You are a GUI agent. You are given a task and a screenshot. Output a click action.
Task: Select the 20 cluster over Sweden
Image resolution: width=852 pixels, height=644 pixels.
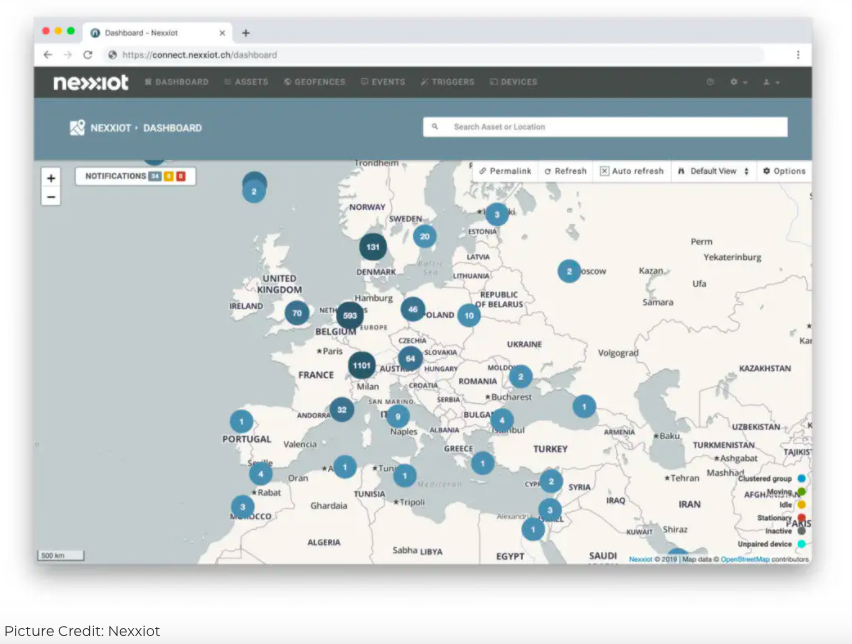425,236
